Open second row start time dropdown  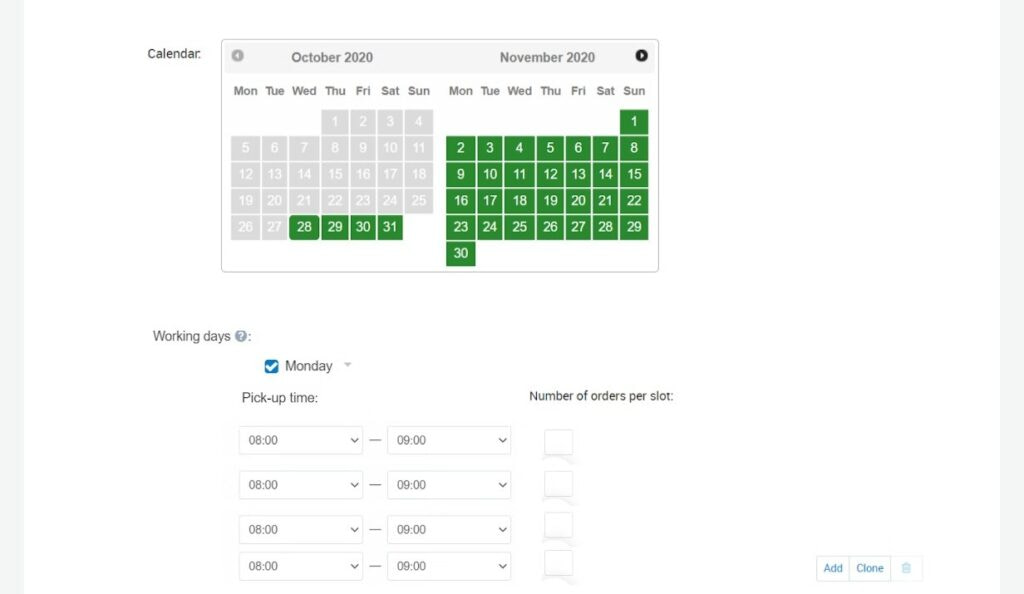point(300,485)
